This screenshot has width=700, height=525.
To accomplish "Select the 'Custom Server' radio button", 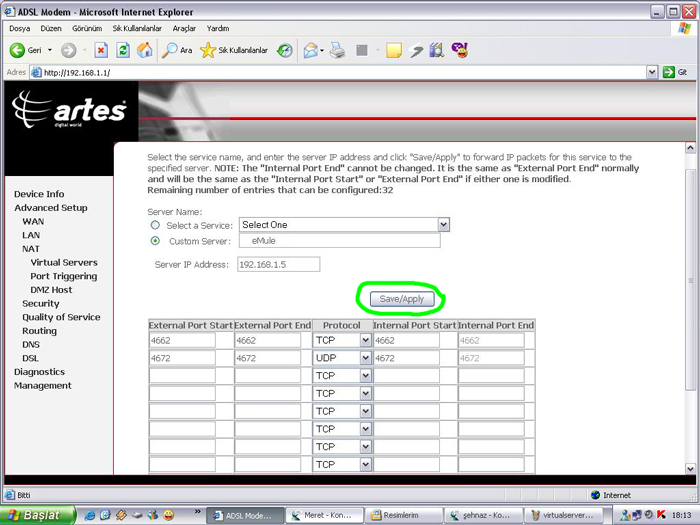I will (x=155, y=241).
